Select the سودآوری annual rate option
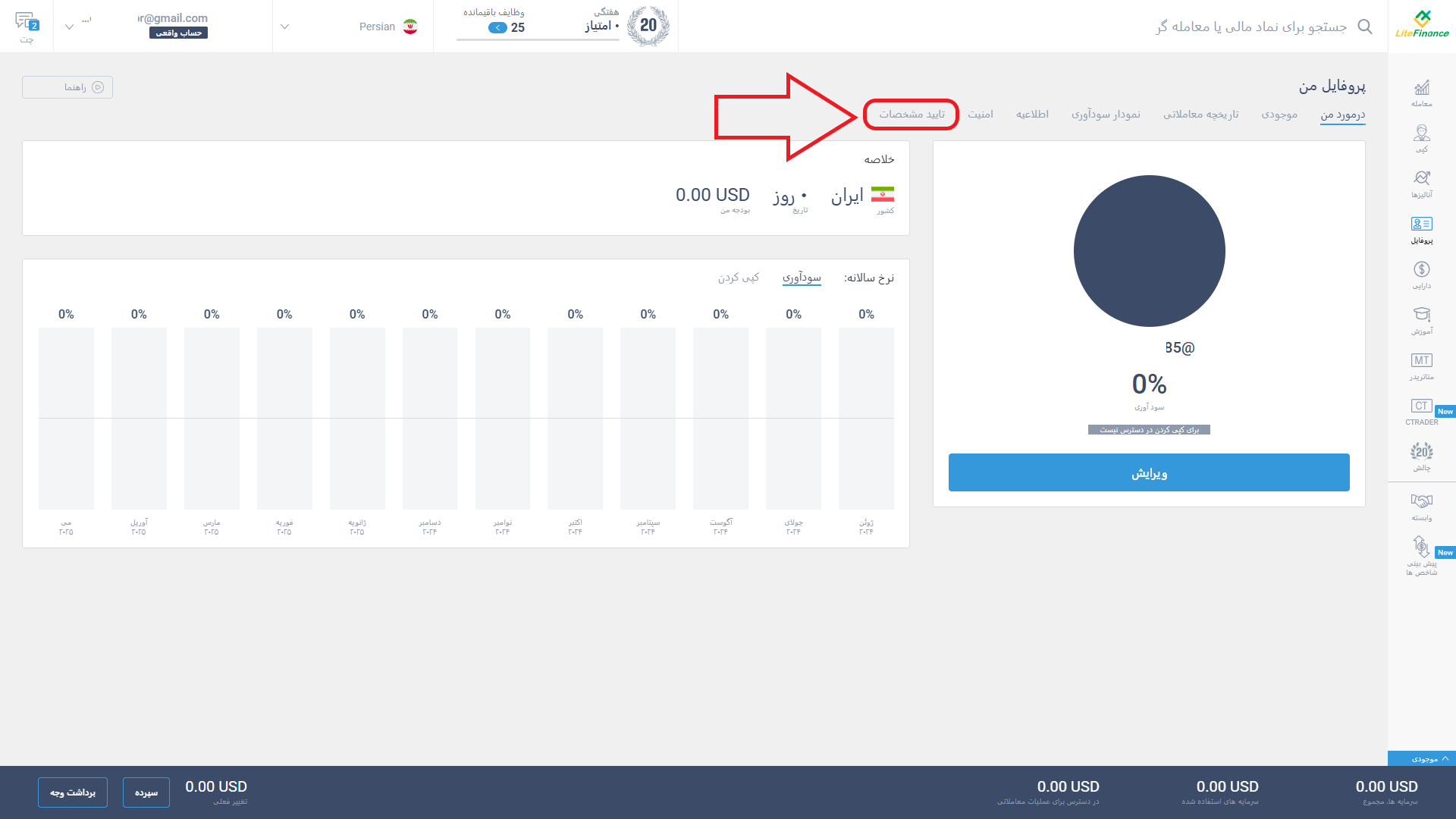This screenshot has height=819, width=1456. (802, 278)
